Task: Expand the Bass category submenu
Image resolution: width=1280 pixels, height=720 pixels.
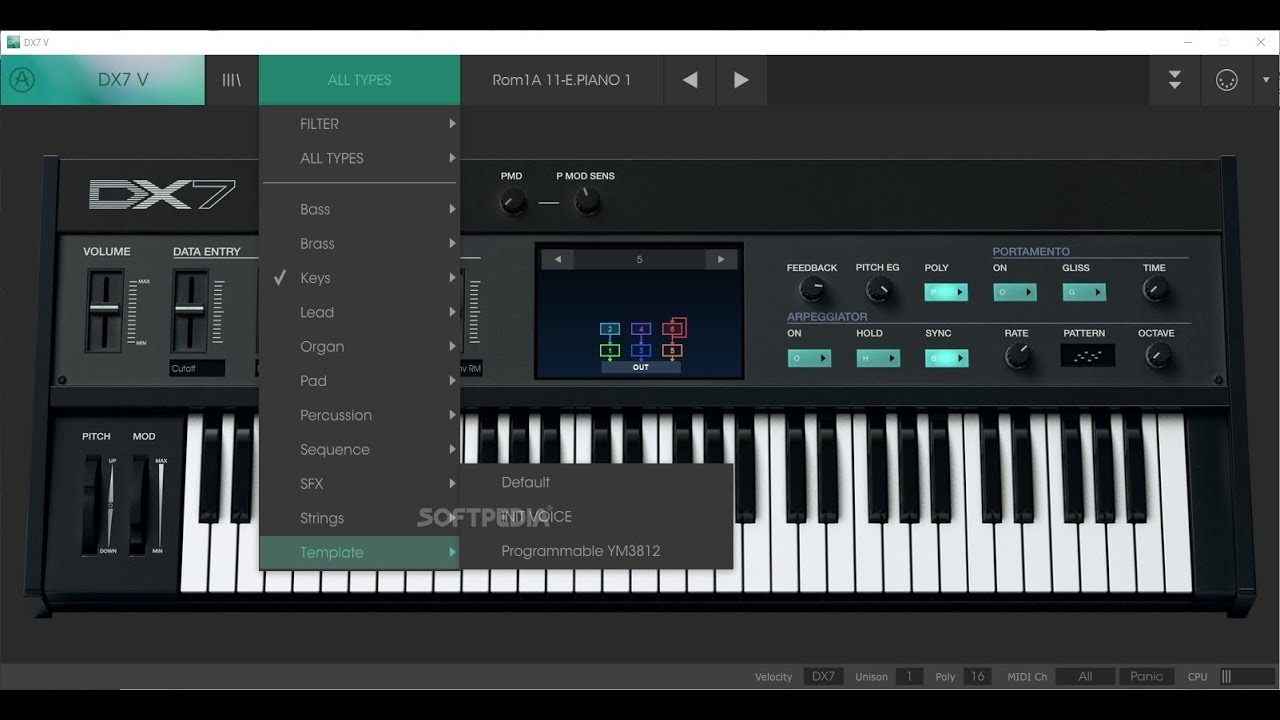Action: tap(360, 209)
